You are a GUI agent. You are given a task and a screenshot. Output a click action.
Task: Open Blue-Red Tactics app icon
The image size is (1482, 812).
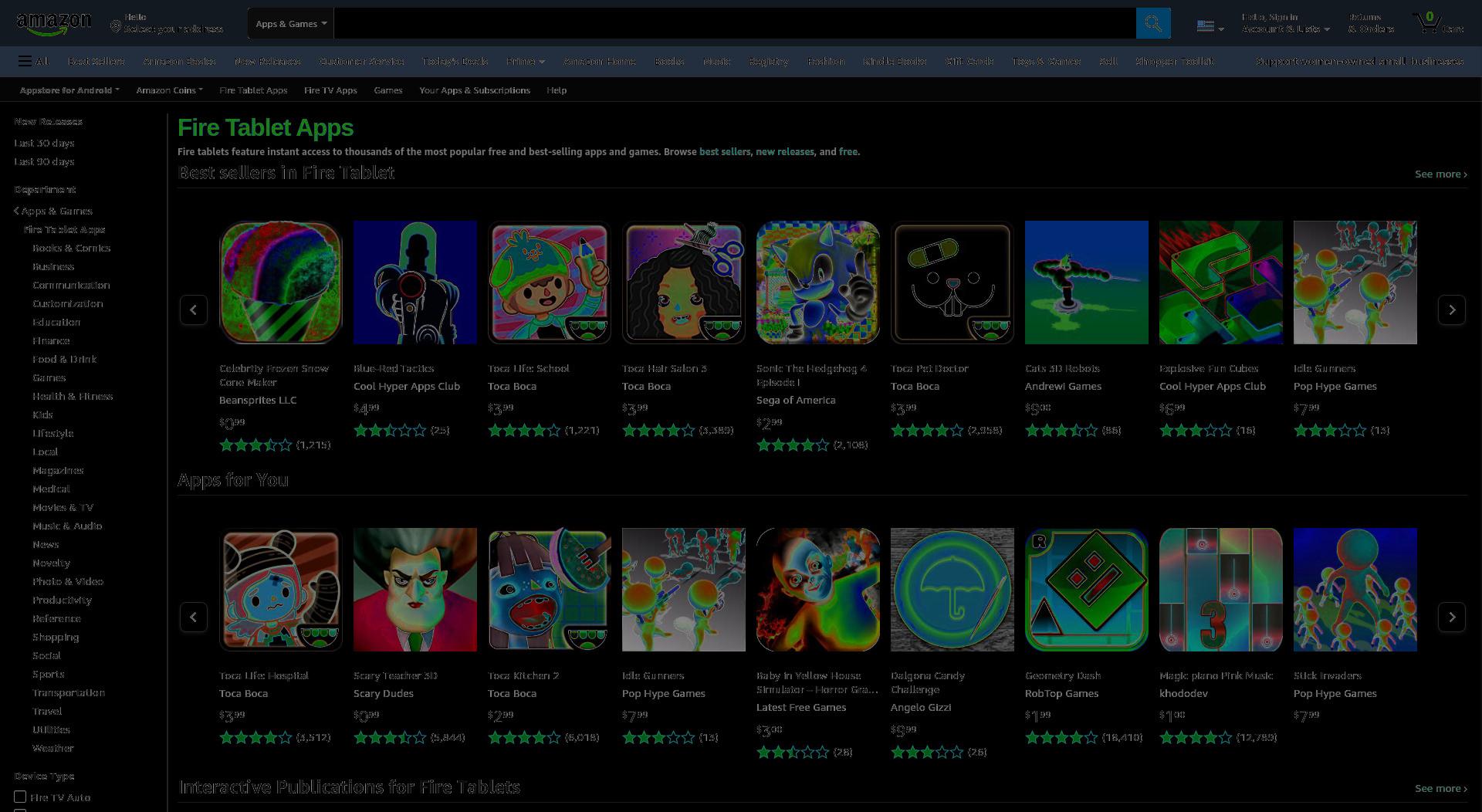click(x=415, y=283)
